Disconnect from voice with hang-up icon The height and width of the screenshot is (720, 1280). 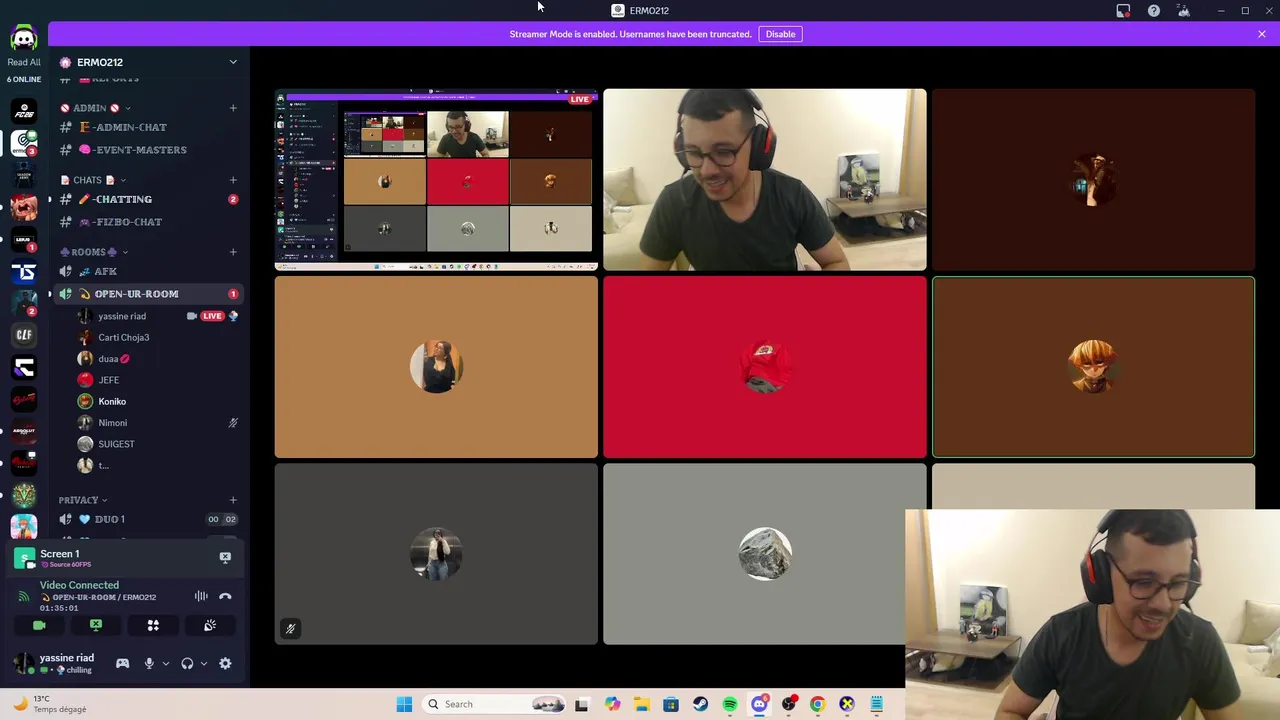coord(225,596)
